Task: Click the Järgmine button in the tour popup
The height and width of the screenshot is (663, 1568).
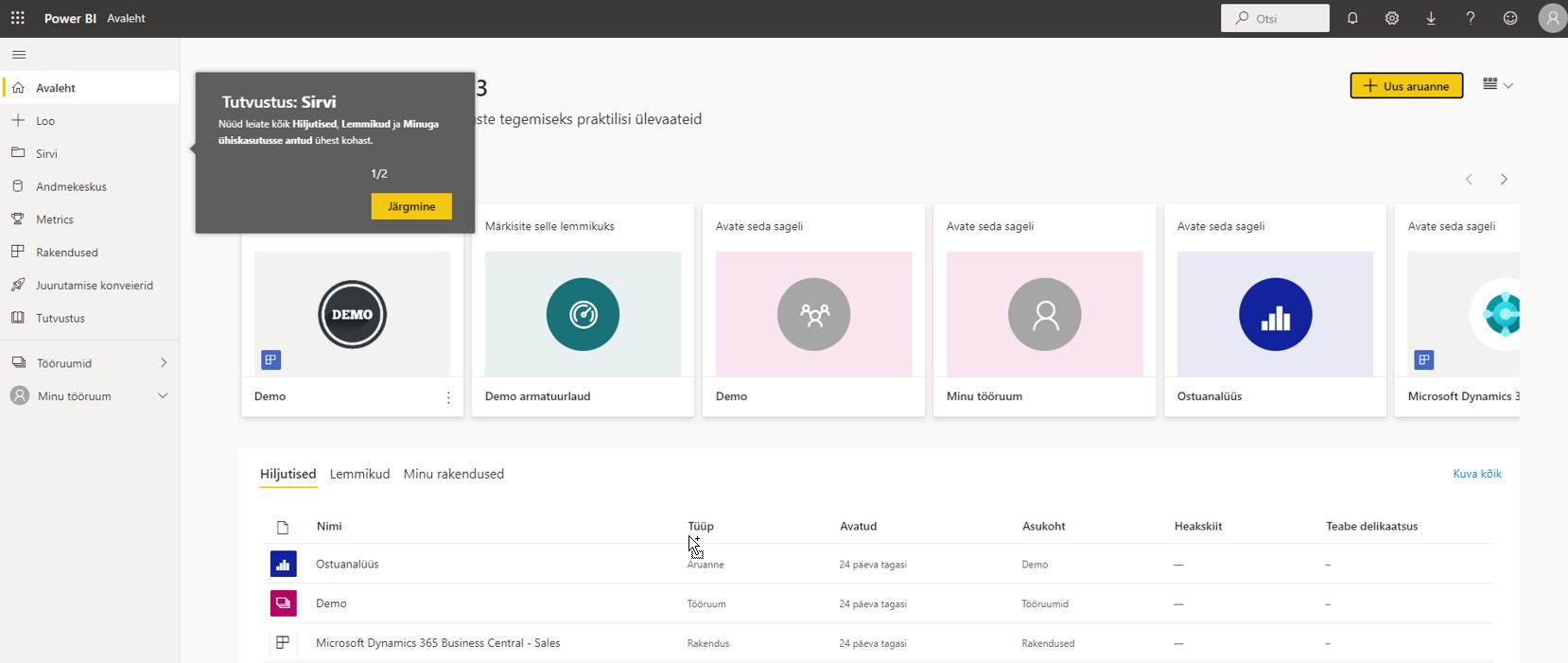Action: (x=411, y=206)
